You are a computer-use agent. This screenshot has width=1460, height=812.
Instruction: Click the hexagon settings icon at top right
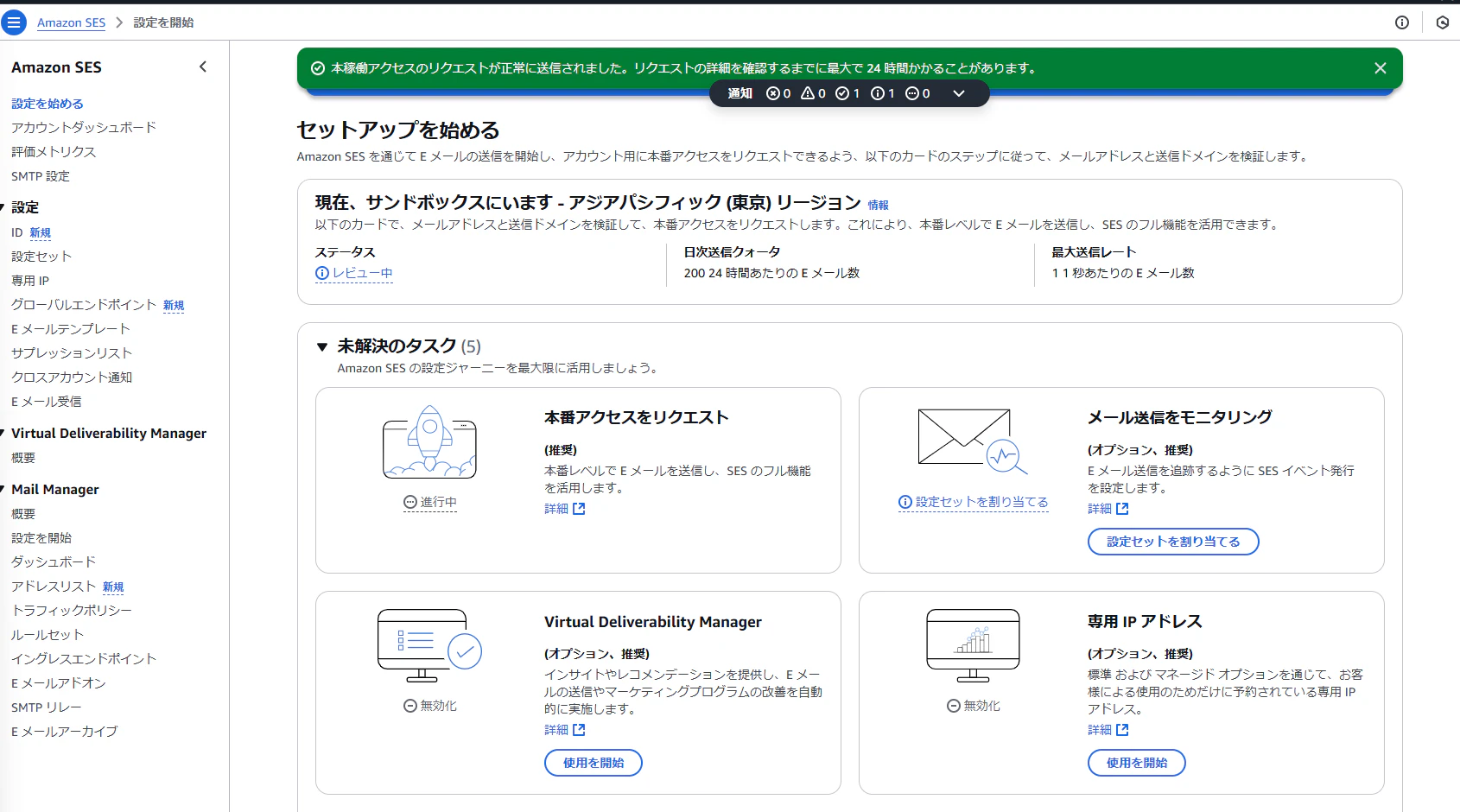1443,22
